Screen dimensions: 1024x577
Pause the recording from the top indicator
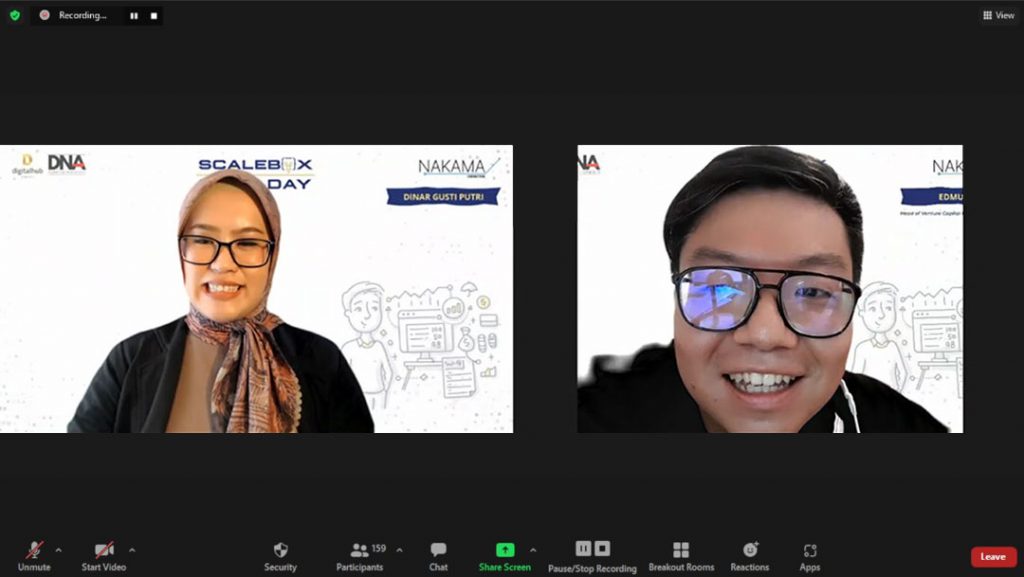tap(134, 16)
